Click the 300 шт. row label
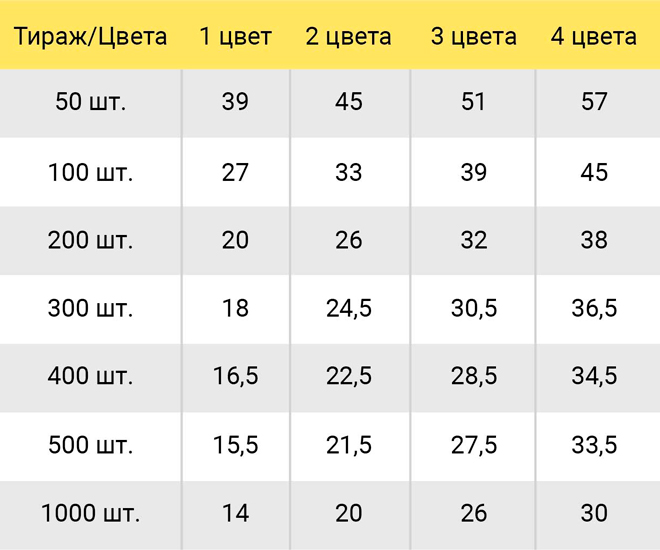This screenshot has width=660, height=550. (x=90, y=308)
